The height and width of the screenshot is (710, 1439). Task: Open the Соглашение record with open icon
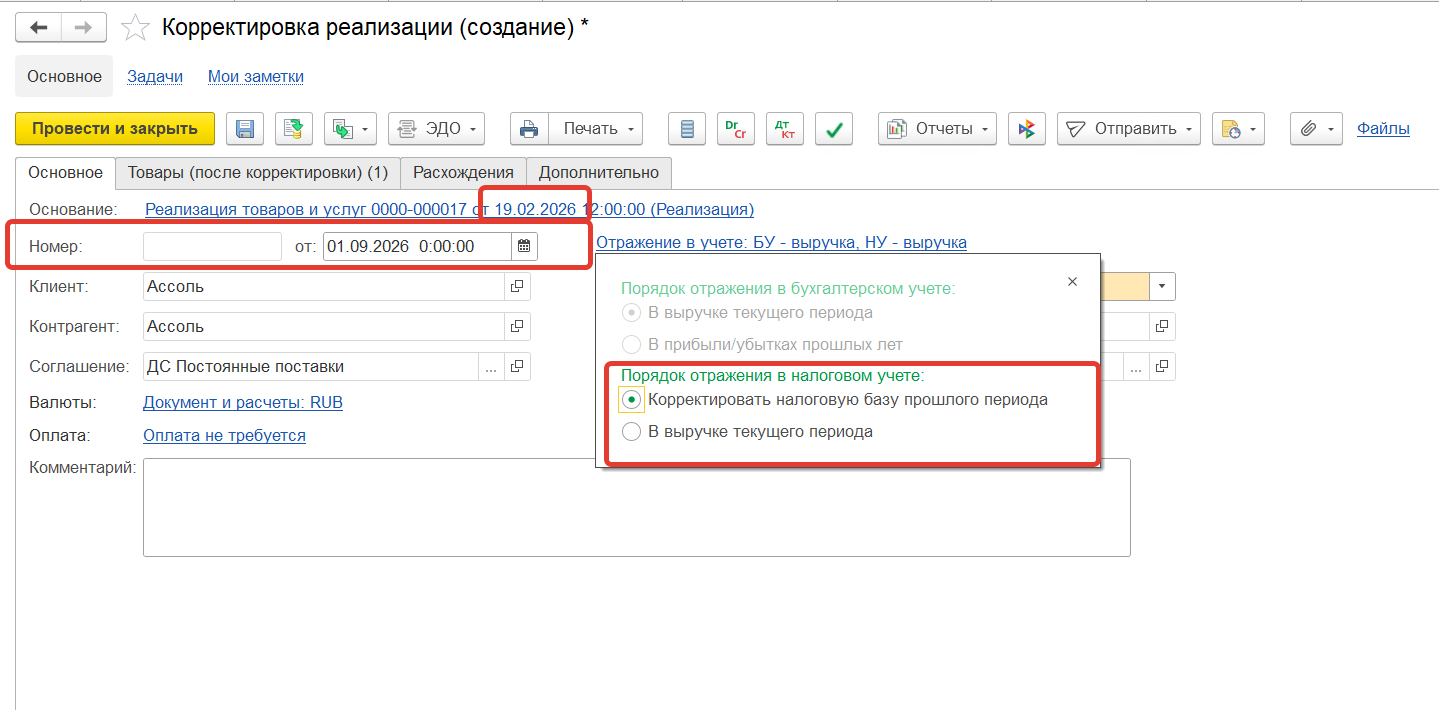(517, 367)
